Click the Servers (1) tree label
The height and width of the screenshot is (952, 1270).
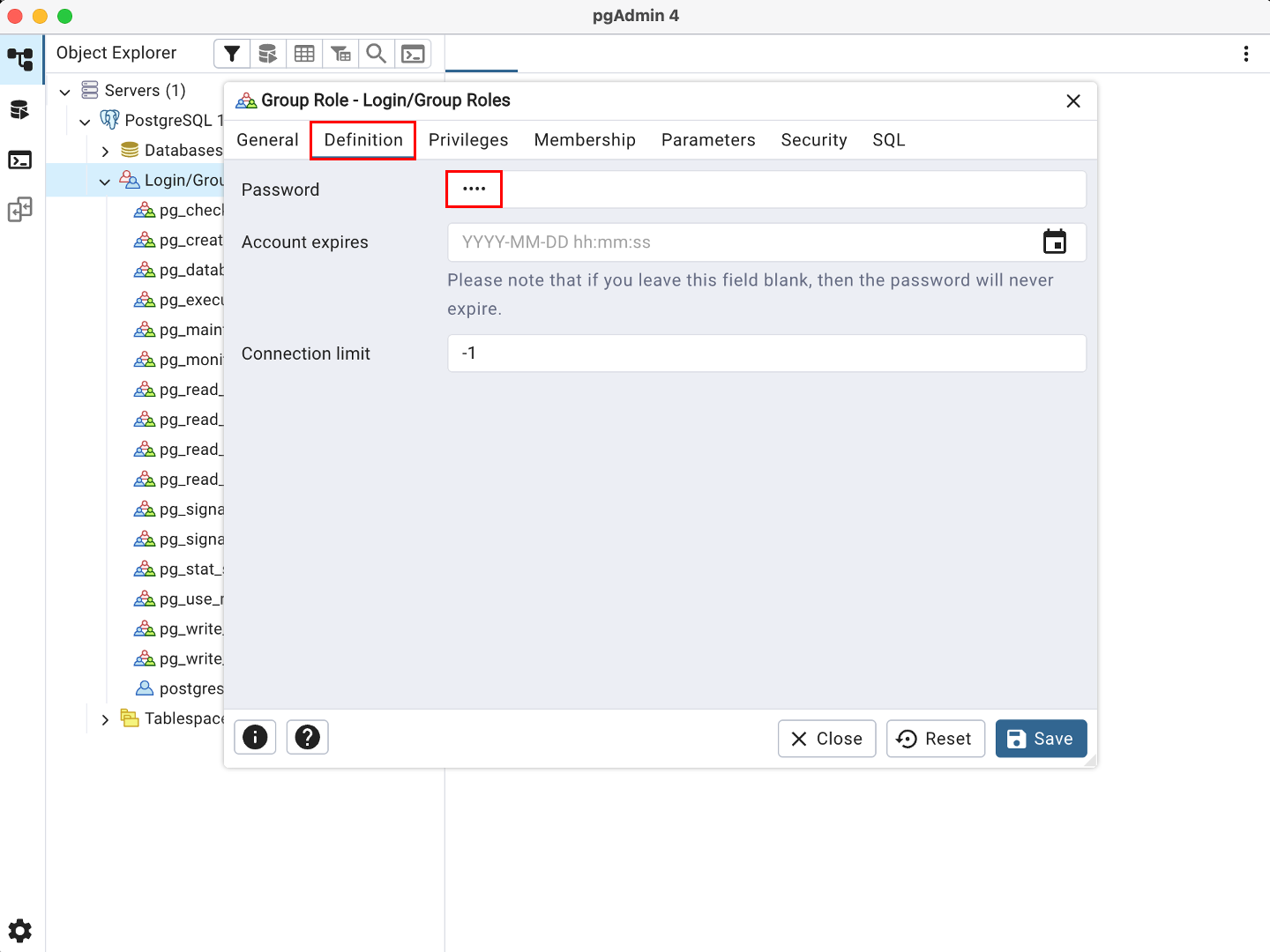(146, 90)
